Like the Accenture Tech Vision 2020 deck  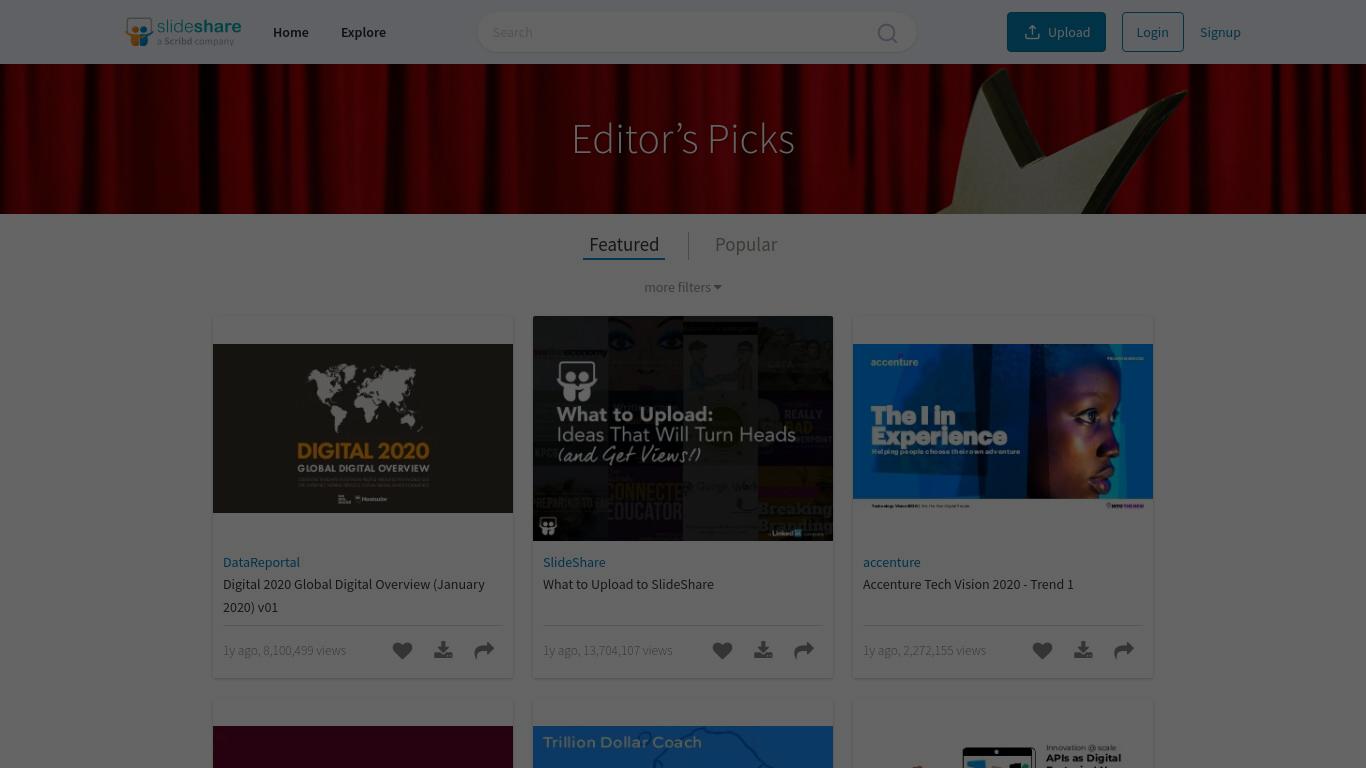[x=1042, y=651]
